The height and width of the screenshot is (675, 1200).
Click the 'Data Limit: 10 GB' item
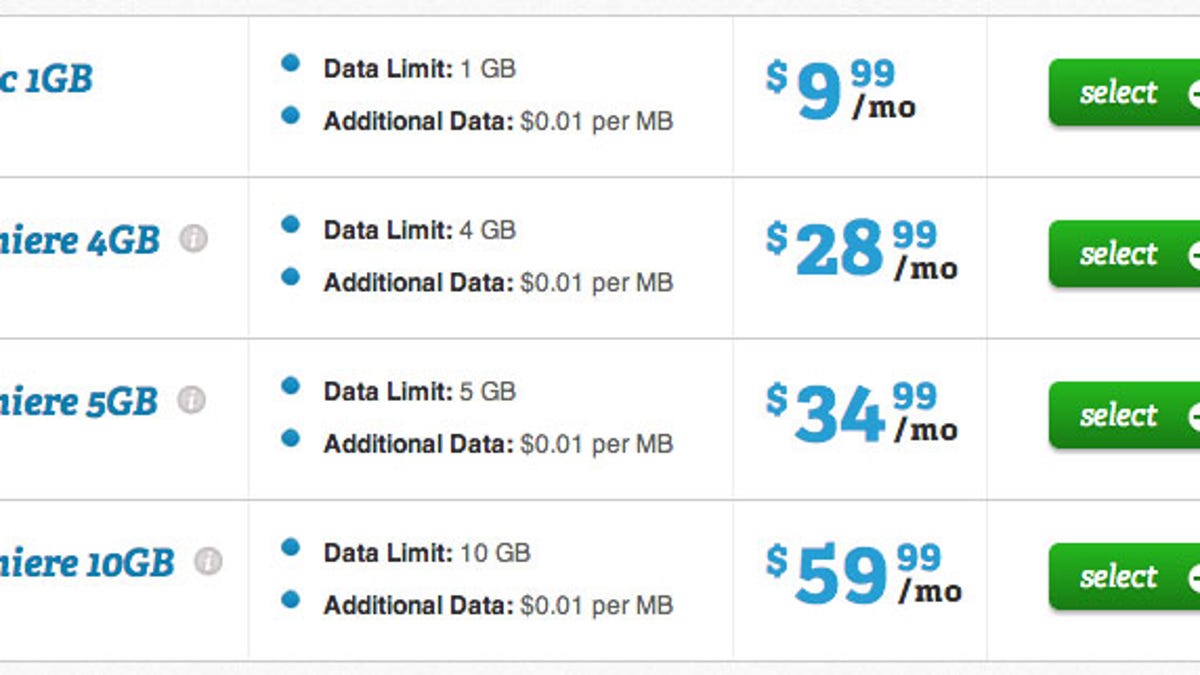click(427, 553)
